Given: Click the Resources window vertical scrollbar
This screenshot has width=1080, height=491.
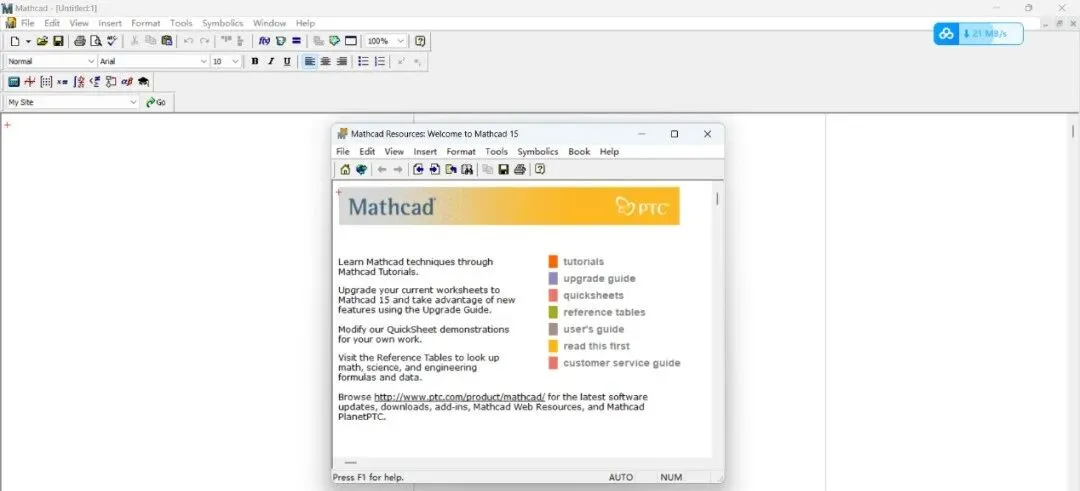Looking at the screenshot, I should tap(717, 199).
